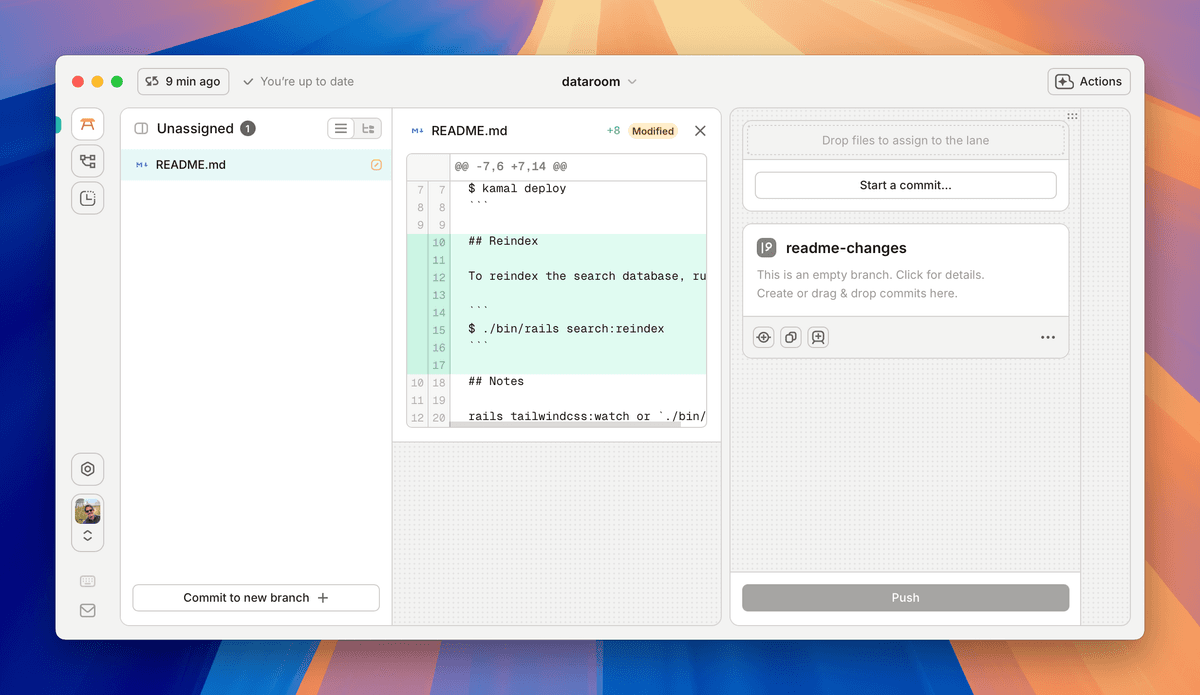Image resolution: width=1200 pixels, height=695 pixels.
Task: Open the Workspace view in the sidebar
Action: coord(88,124)
